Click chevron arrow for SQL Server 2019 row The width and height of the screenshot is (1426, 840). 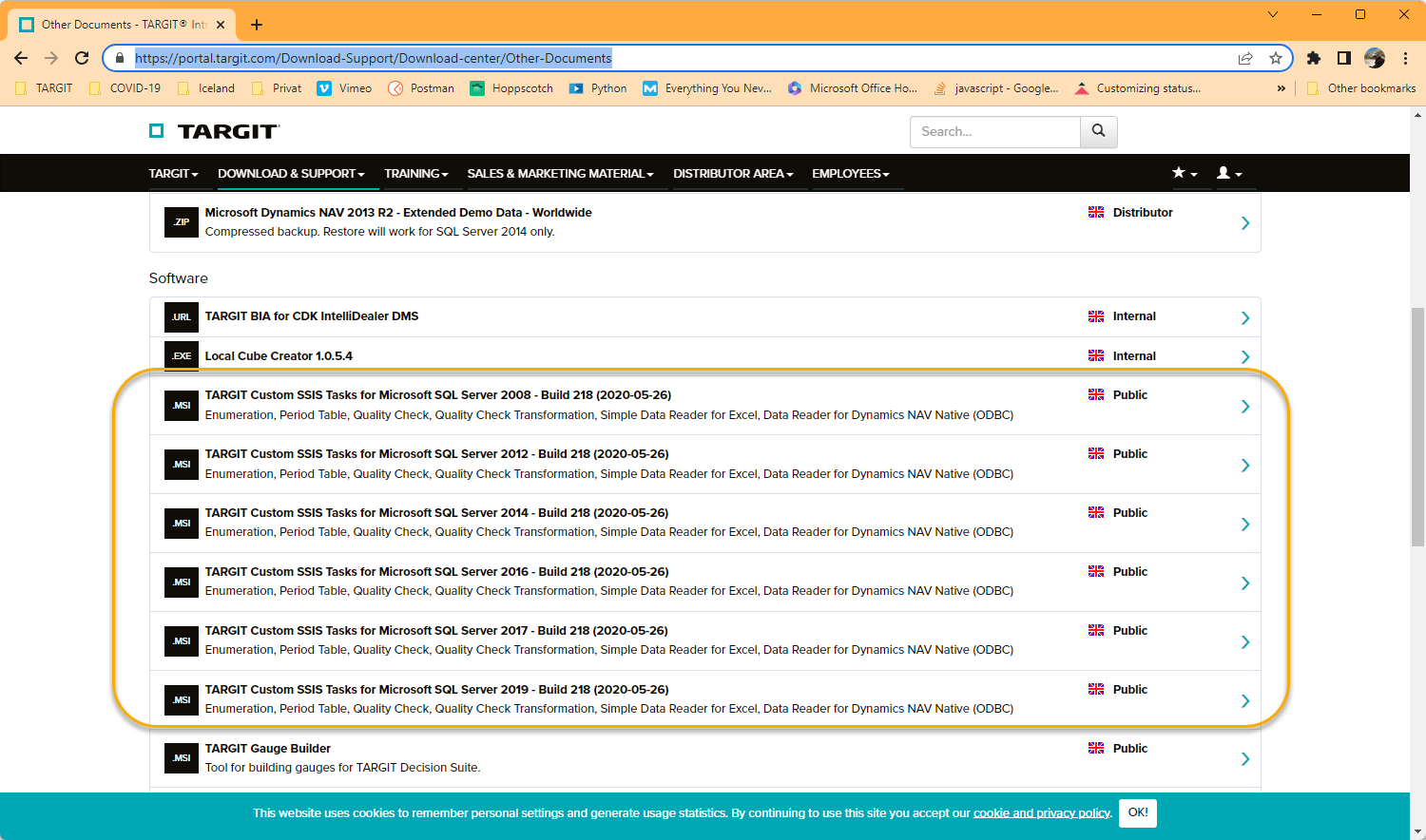[1244, 701]
